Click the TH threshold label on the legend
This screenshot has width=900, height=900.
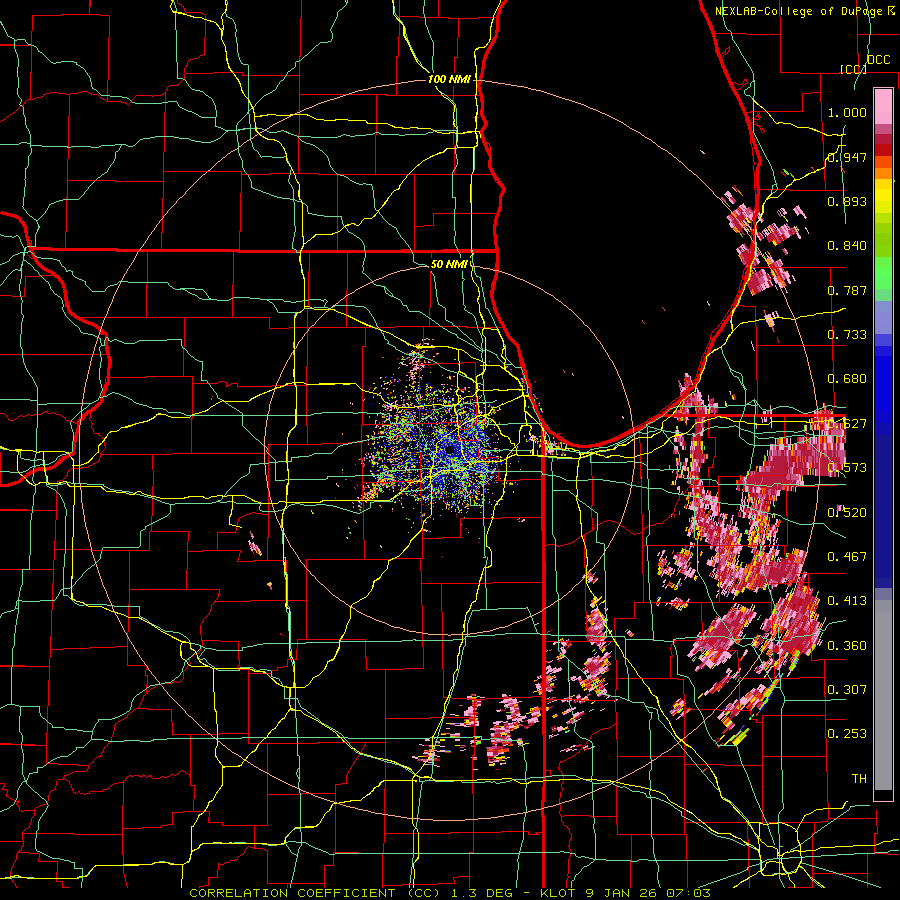[x=859, y=778]
